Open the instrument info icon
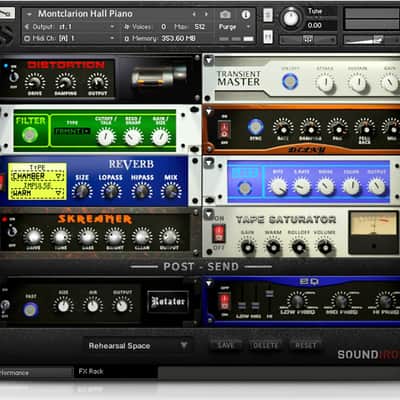This screenshot has height=400, width=400. tap(246, 15)
